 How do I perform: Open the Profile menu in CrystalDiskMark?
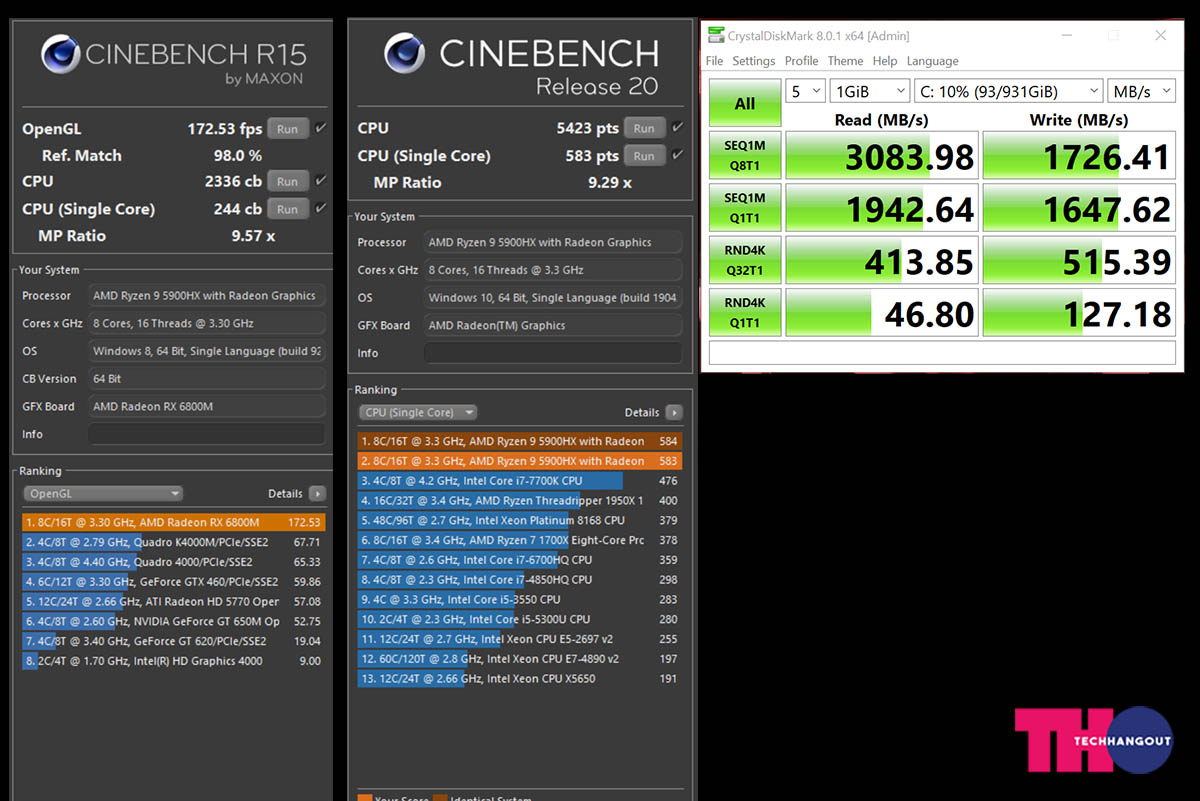click(x=801, y=61)
